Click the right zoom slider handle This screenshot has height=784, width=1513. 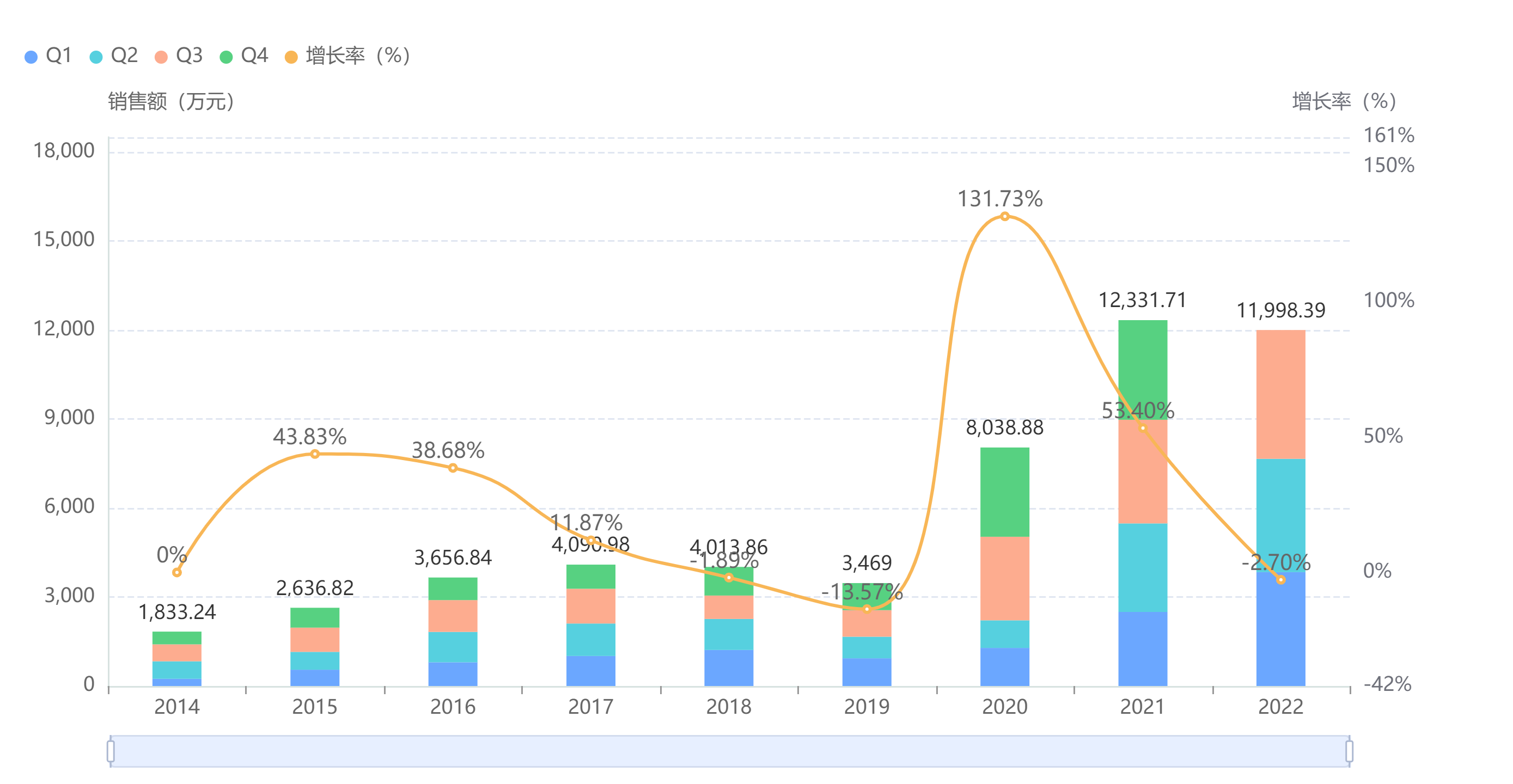(x=1349, y=751)
